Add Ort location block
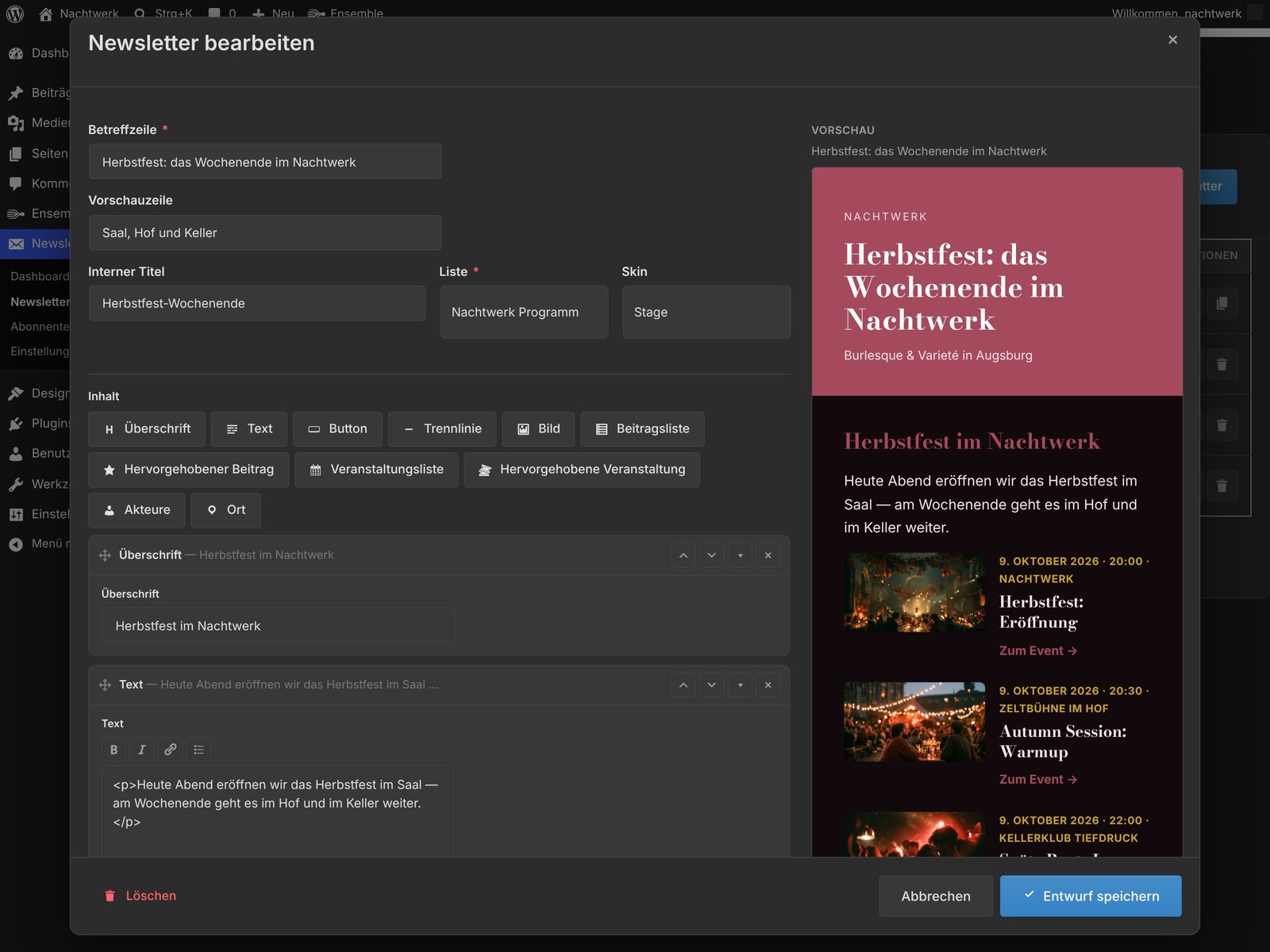Viewport: 1270px width, 952px height. 226,510
